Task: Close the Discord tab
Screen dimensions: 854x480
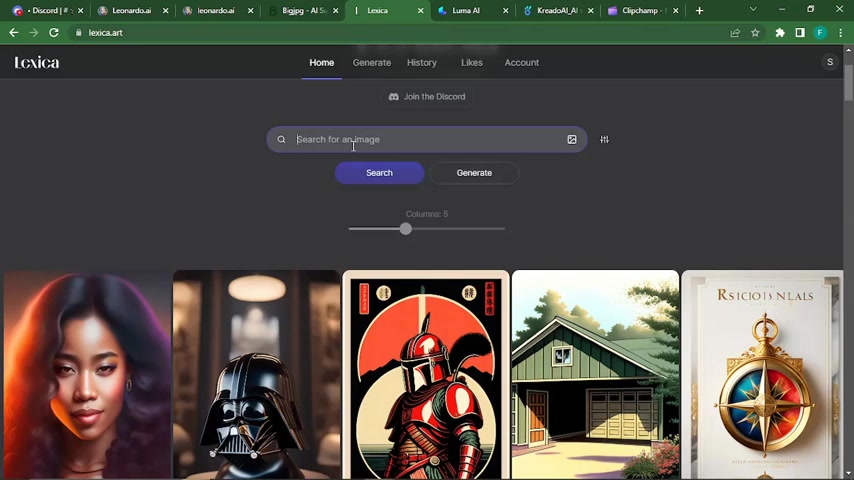Action: 81,10
